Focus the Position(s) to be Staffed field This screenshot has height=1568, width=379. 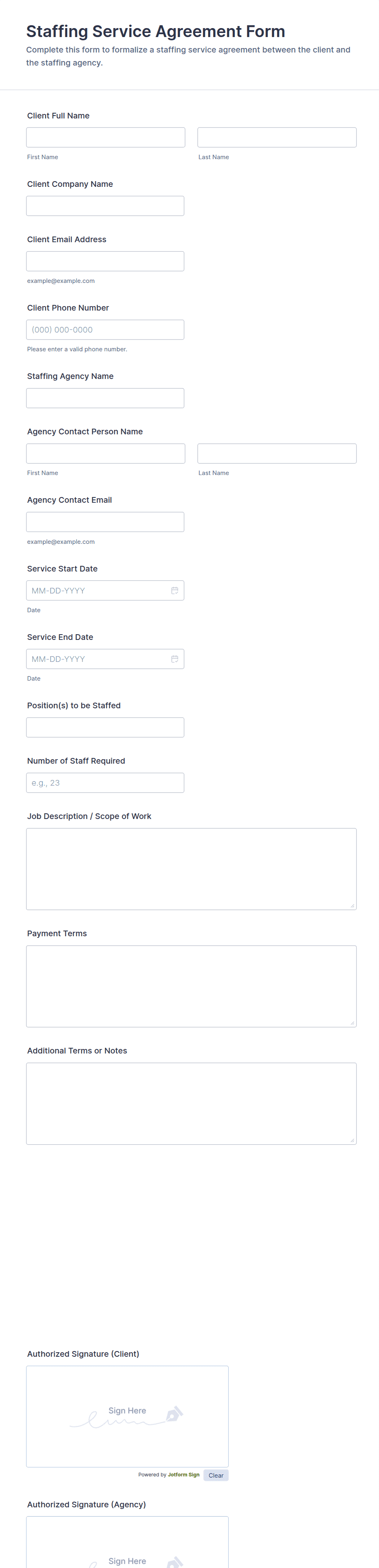click(x=105, y=727)
